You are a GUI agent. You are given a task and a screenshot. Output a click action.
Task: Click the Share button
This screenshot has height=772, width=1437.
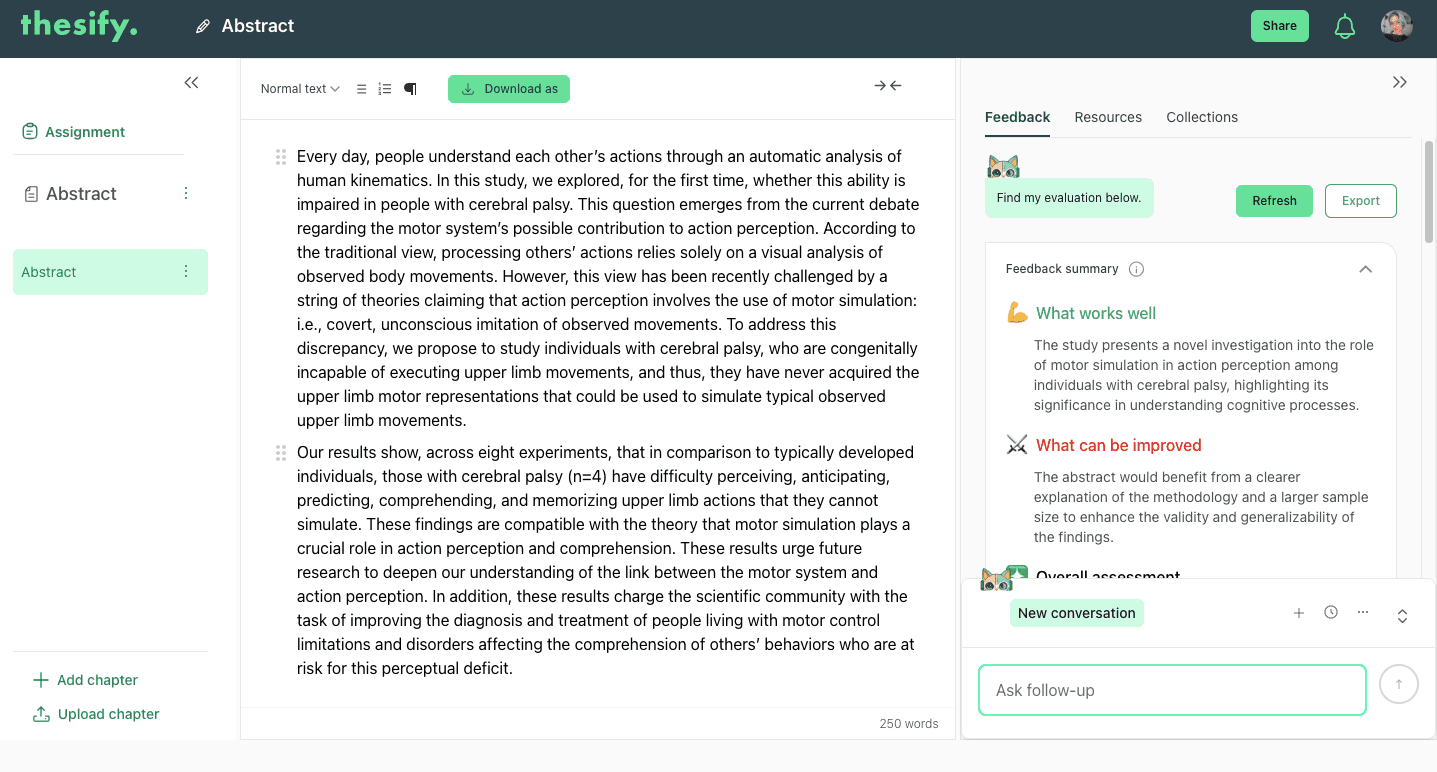[x=1280, y=26]
